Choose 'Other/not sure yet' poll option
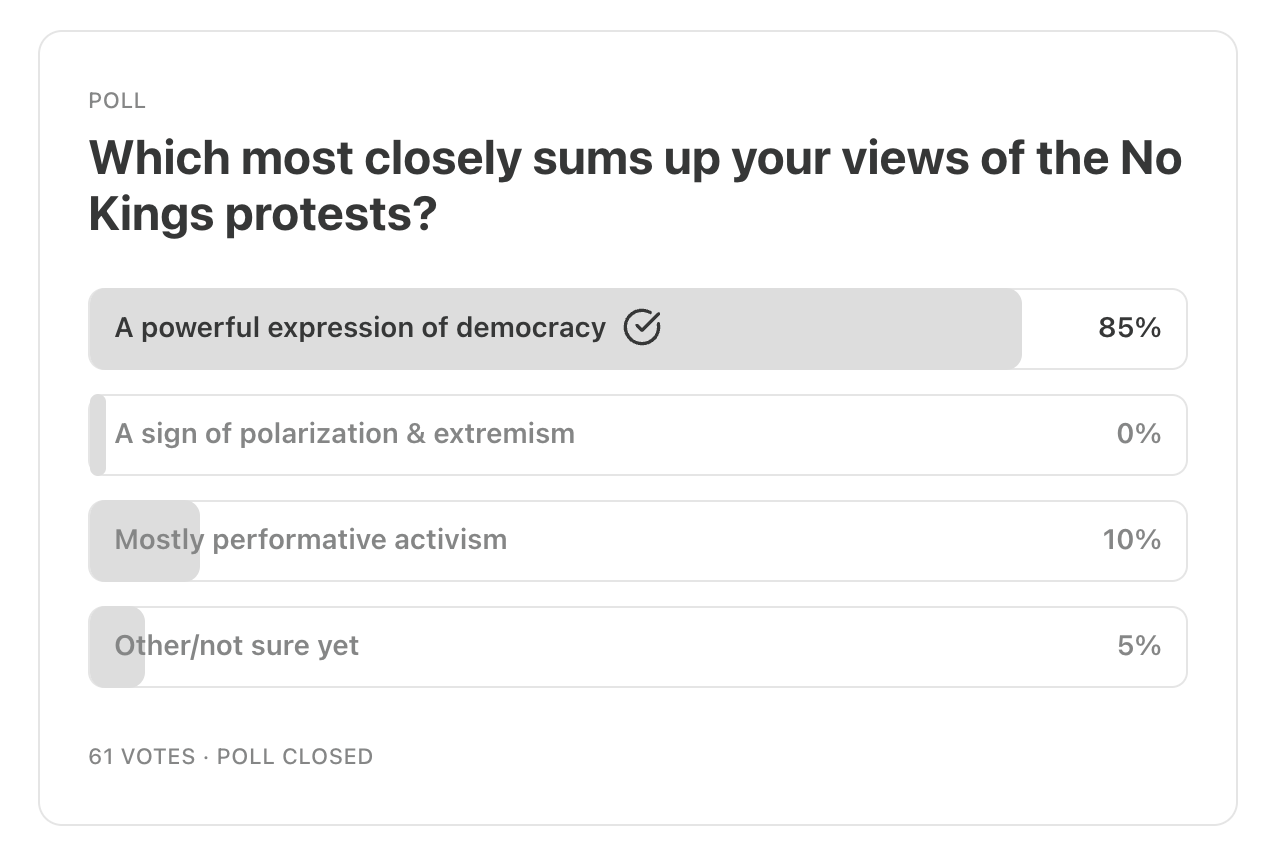The width and height of the screenshot is (1276, 868). point(638,647)
